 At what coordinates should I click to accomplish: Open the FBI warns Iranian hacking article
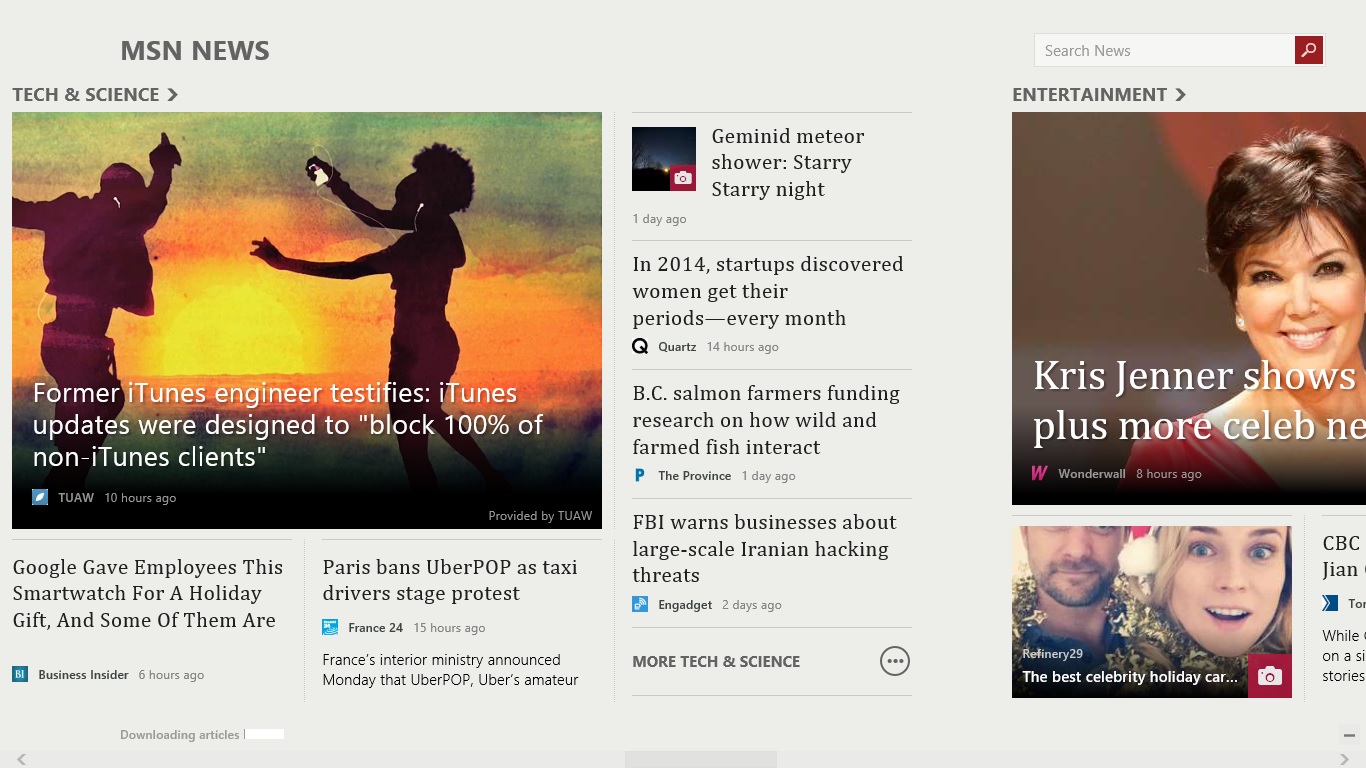pos(764,548)
